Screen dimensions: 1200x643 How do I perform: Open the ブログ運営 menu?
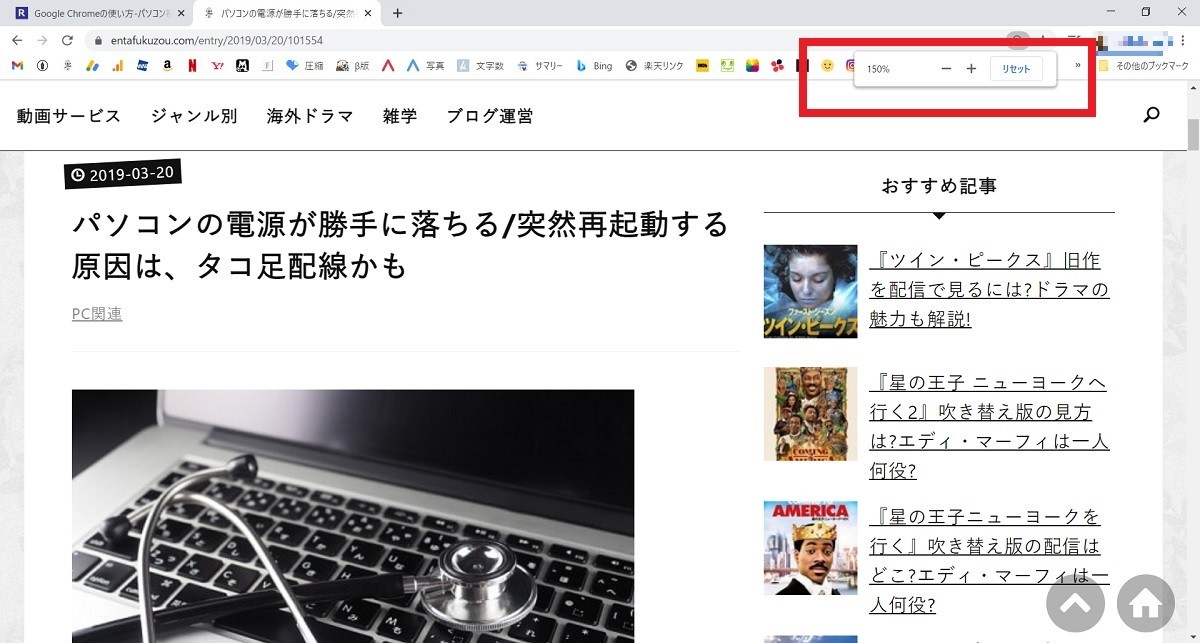point(490,116)
